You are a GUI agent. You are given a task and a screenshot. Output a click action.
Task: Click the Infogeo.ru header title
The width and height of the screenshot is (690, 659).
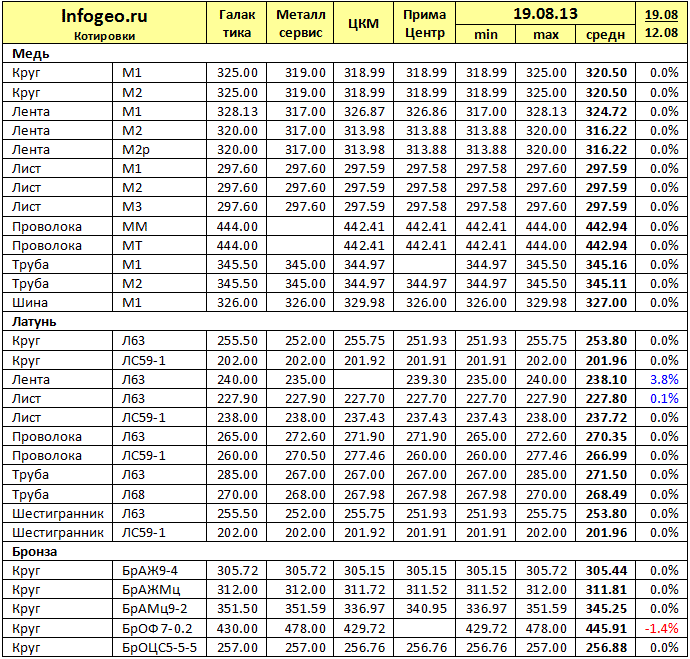tap(104, 16)
